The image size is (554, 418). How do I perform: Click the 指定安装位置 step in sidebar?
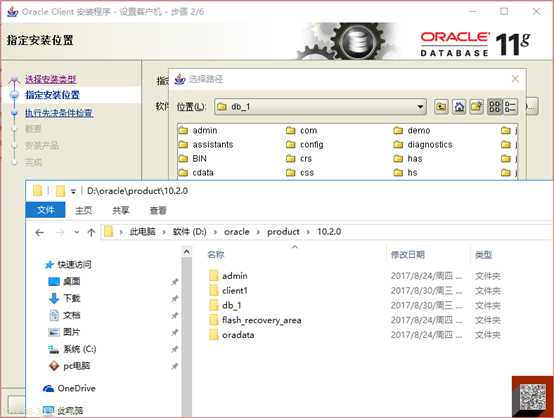pyautogui.click(x=52, y=95)
